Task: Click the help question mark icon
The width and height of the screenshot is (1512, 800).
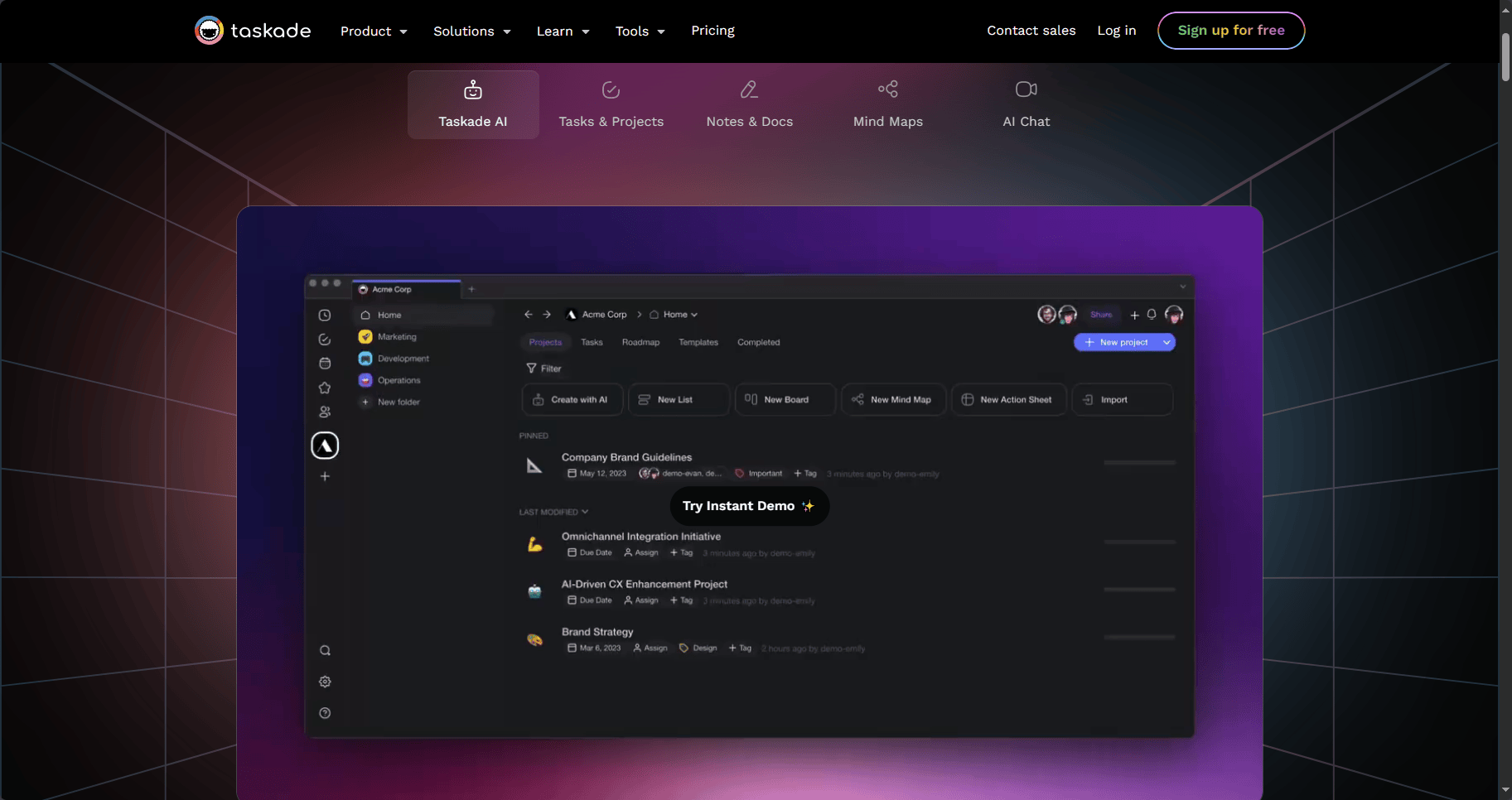Action: tap(325, 713)
